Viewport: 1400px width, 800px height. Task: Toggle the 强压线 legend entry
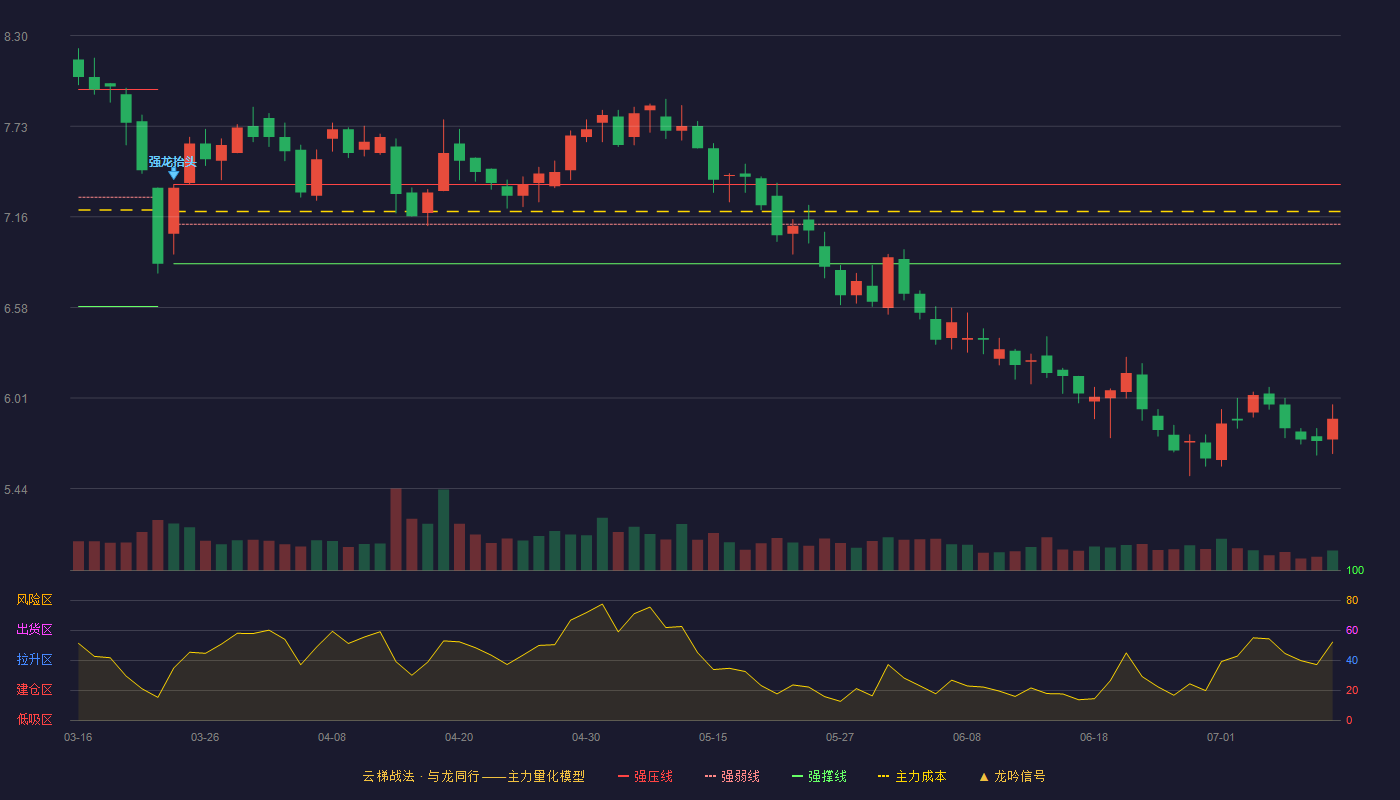[645, 776]
